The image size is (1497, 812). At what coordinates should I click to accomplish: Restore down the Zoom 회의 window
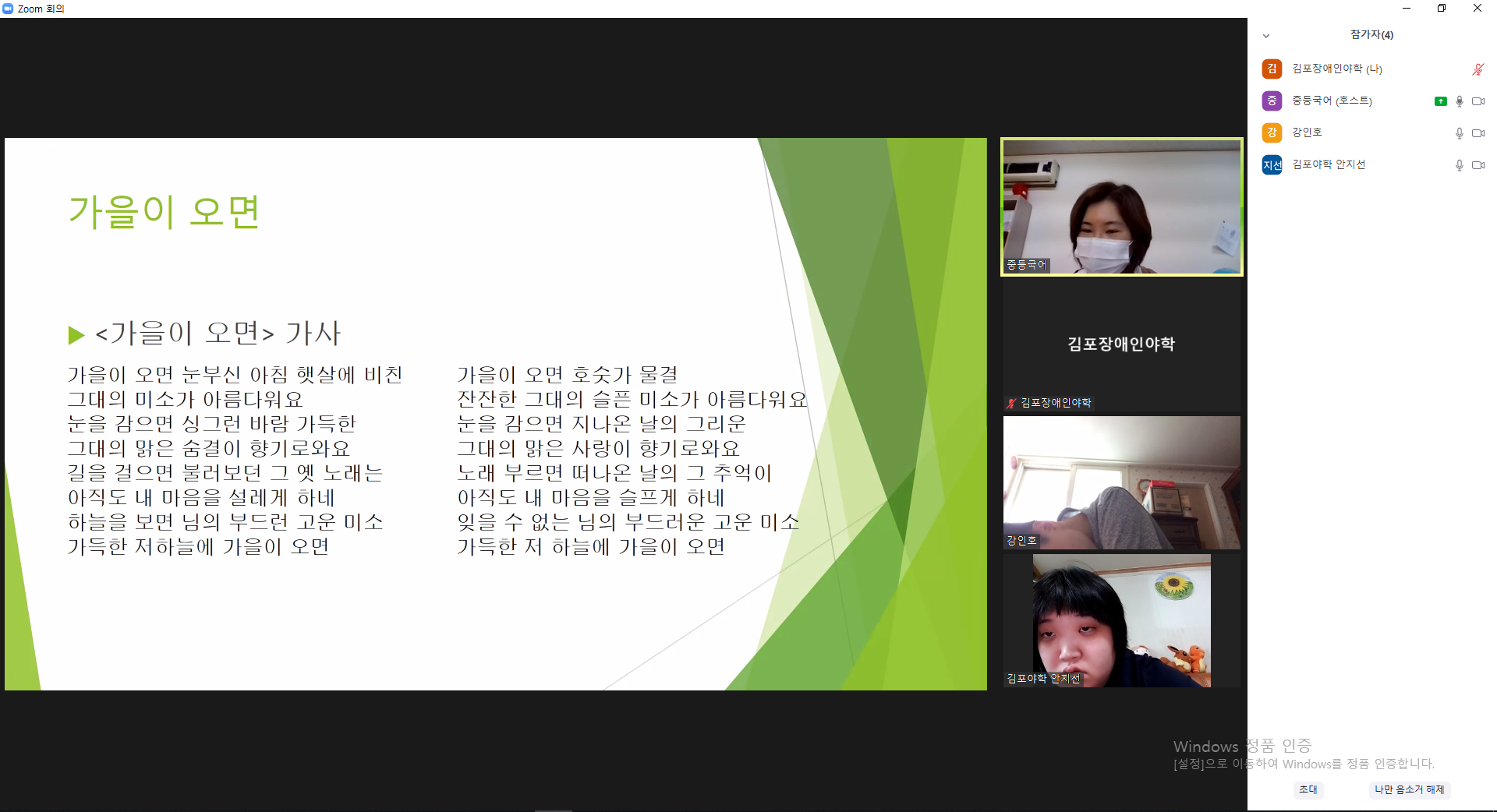pyautogui.click(x=1442, y=9)
